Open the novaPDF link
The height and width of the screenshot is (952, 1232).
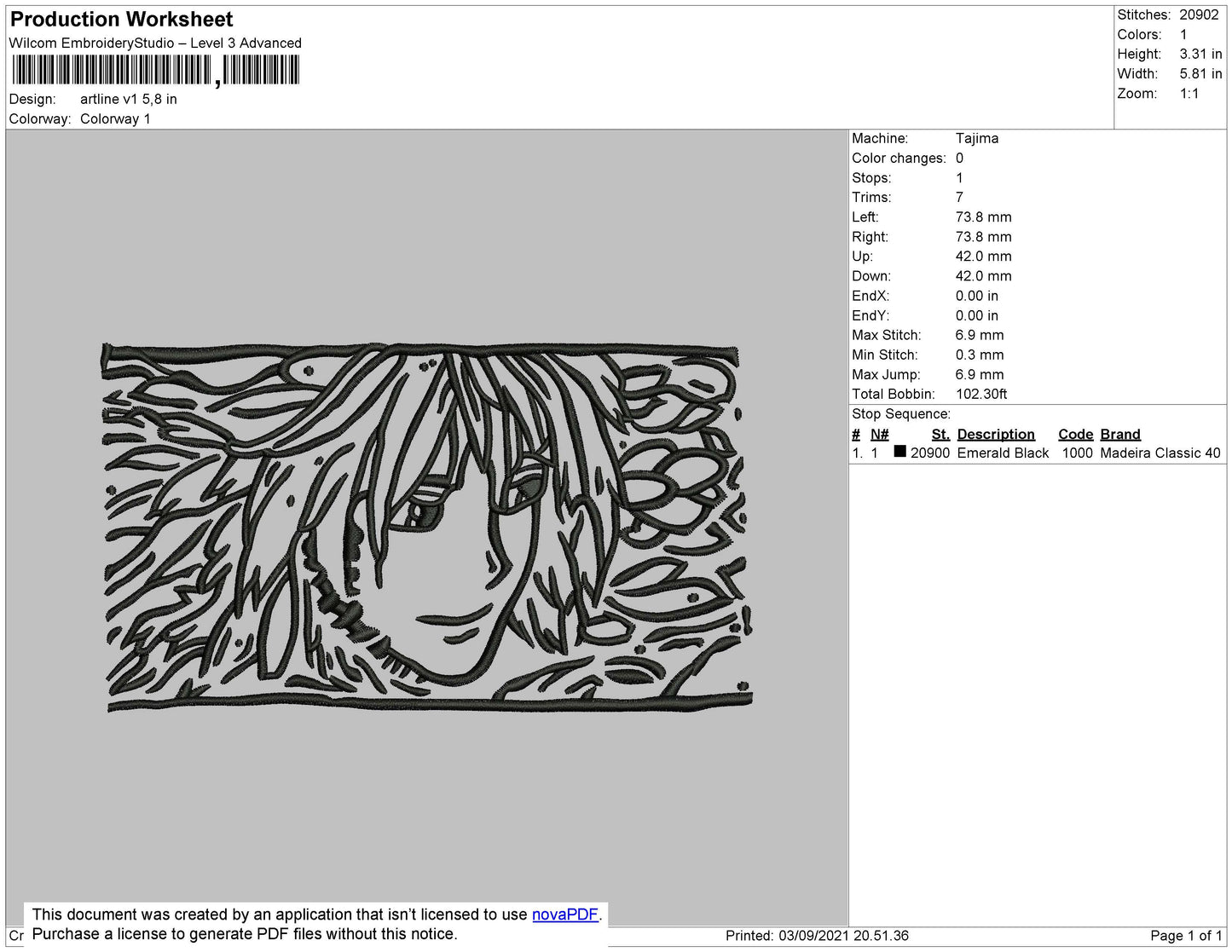(565, 914)
